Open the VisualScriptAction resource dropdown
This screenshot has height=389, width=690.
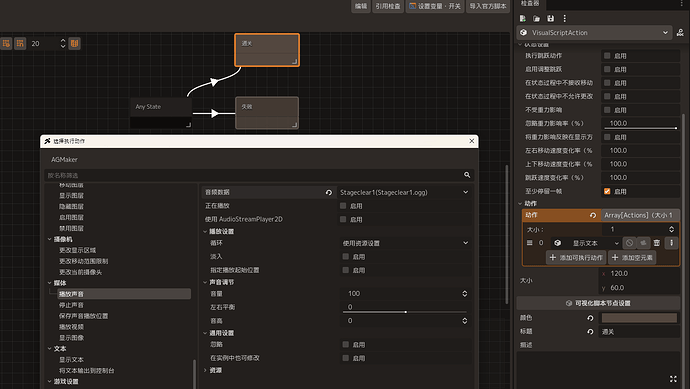click(x=595, y=33)
